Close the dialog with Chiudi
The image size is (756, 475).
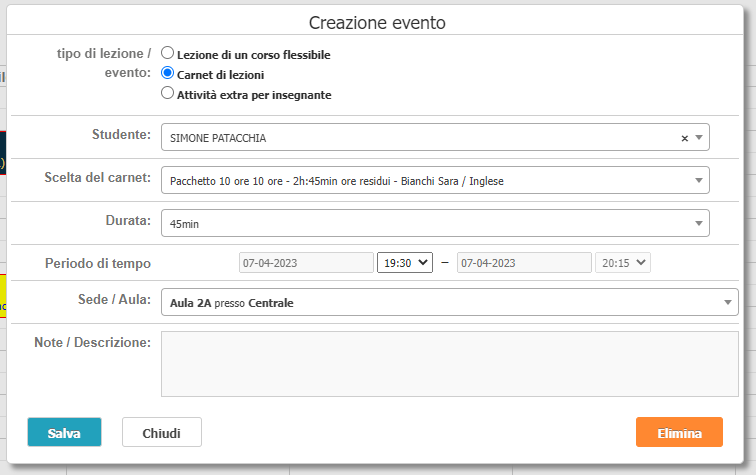[x=162, y=432]
